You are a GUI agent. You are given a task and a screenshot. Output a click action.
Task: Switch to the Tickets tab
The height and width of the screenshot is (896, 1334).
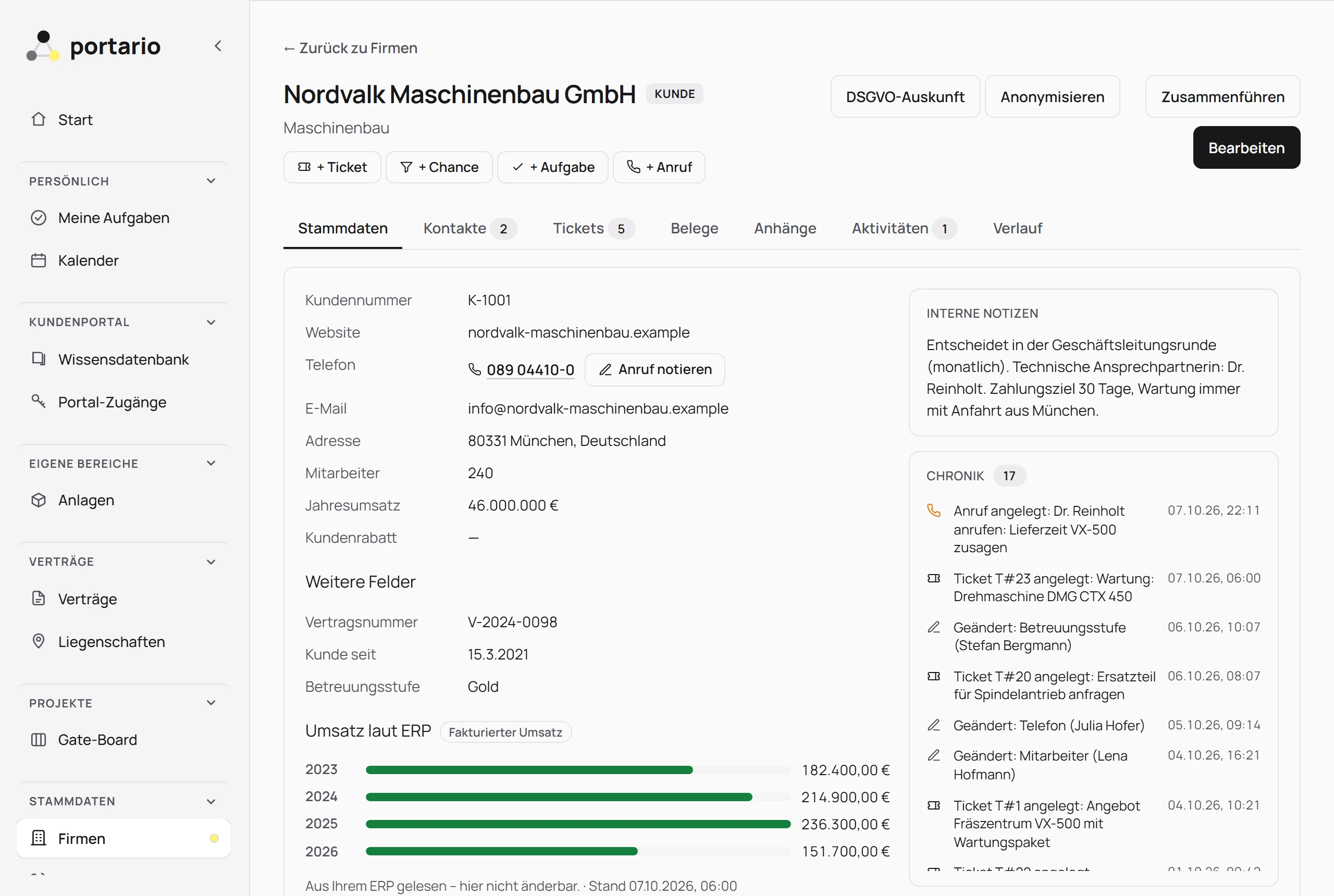tap(594, 229)
